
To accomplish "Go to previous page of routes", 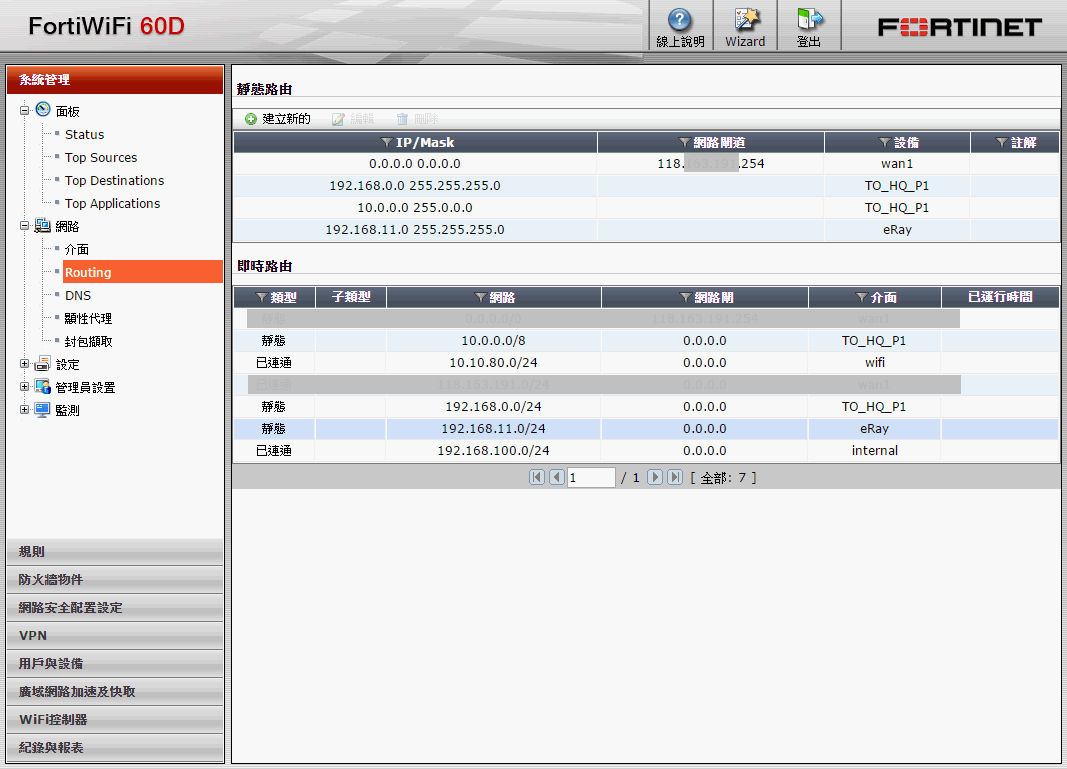I will pos(557,477).
